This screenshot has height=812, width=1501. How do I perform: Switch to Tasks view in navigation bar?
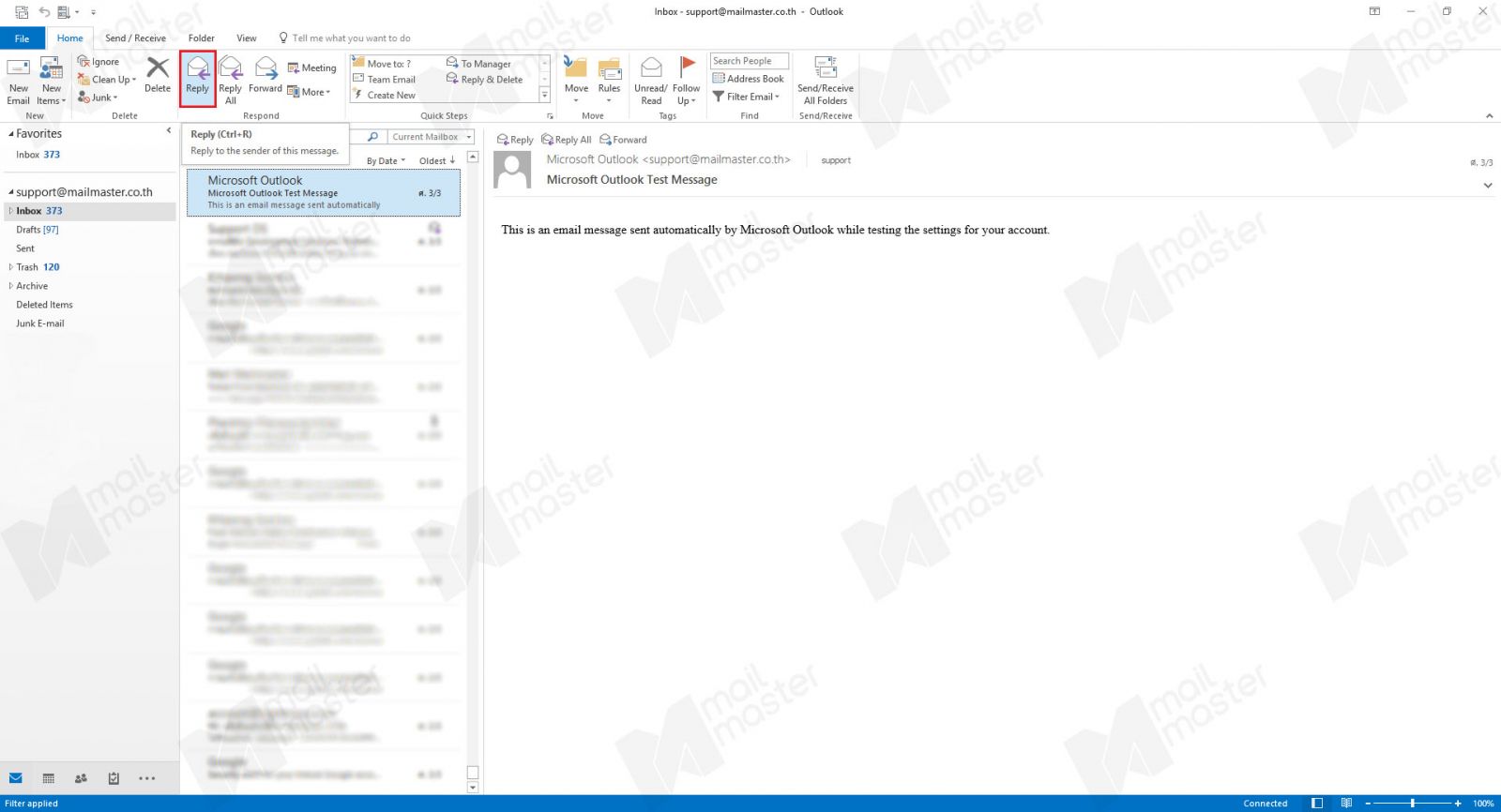click(114, 778)
